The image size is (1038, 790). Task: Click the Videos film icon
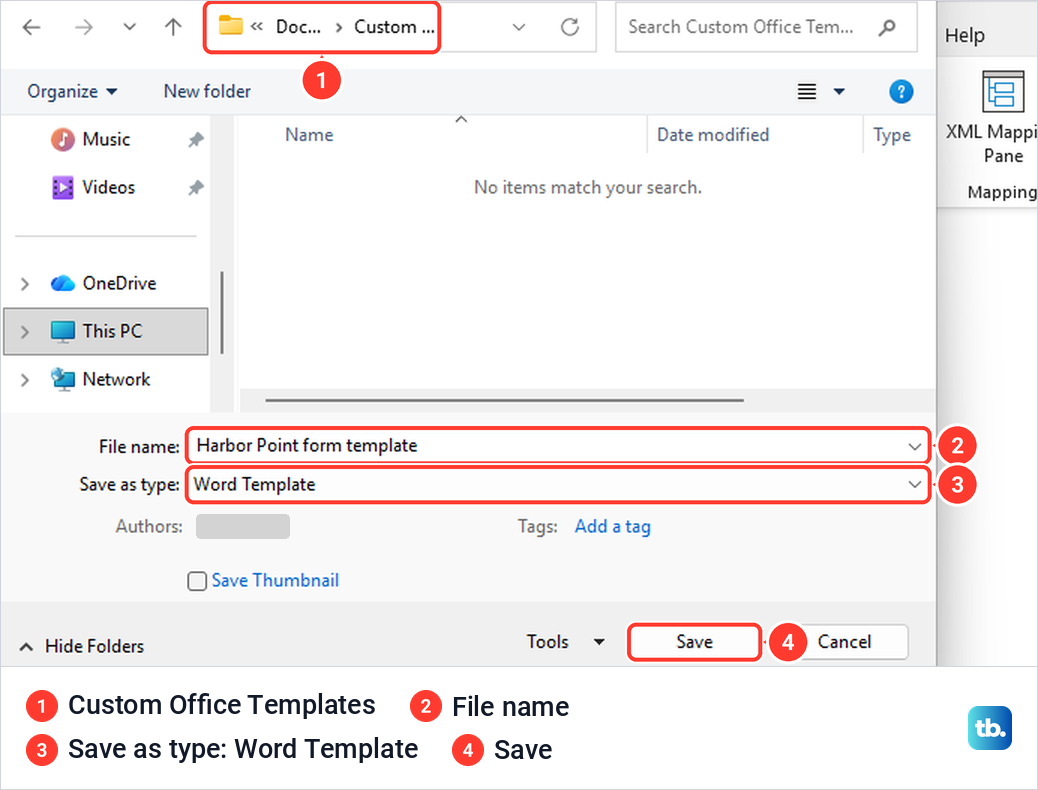[x=63, y=187]
